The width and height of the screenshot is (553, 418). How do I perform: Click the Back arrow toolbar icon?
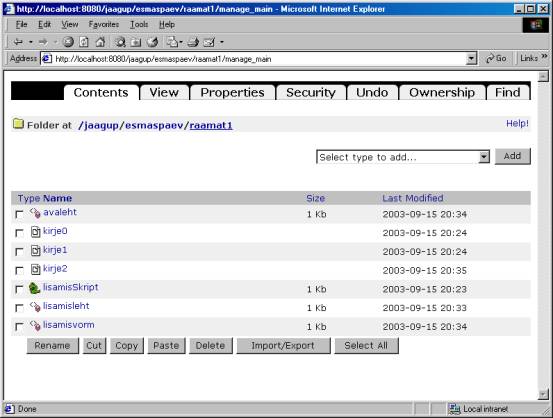[18, 42]
